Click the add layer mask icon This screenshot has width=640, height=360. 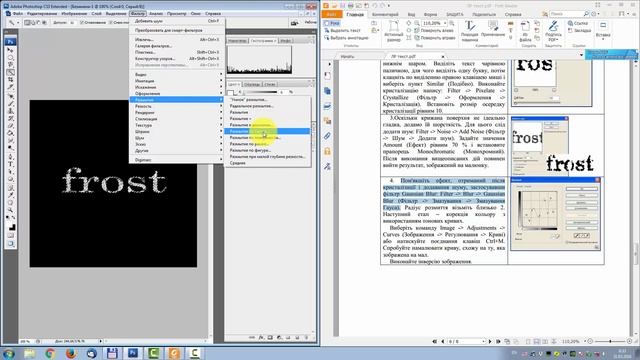270,338
